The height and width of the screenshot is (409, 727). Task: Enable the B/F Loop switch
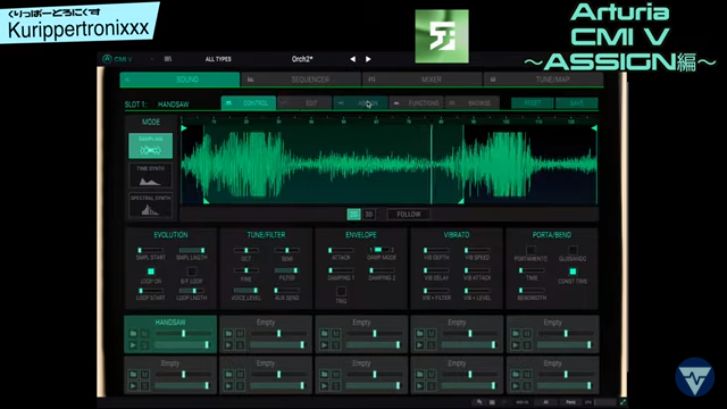(x=191, y=271)
